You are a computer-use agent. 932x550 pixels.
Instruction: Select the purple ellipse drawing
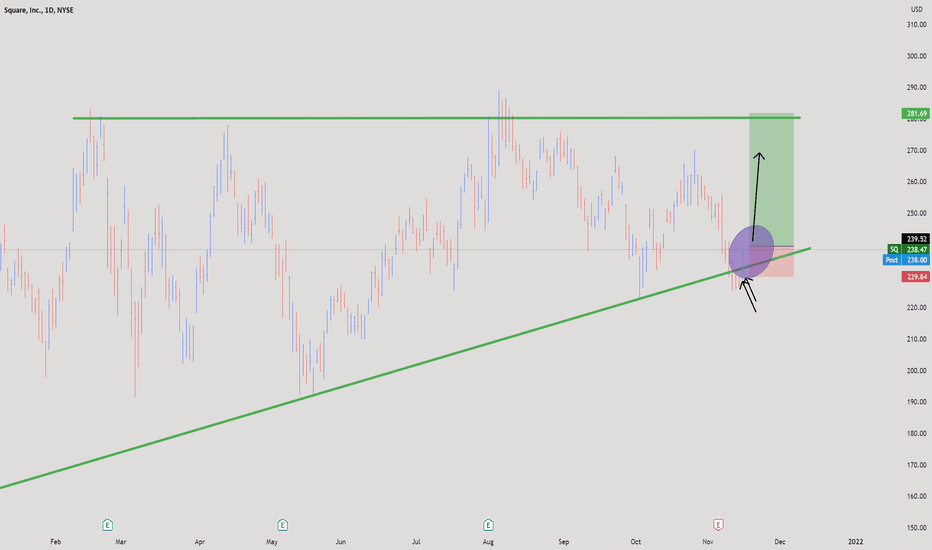point(751,252)
